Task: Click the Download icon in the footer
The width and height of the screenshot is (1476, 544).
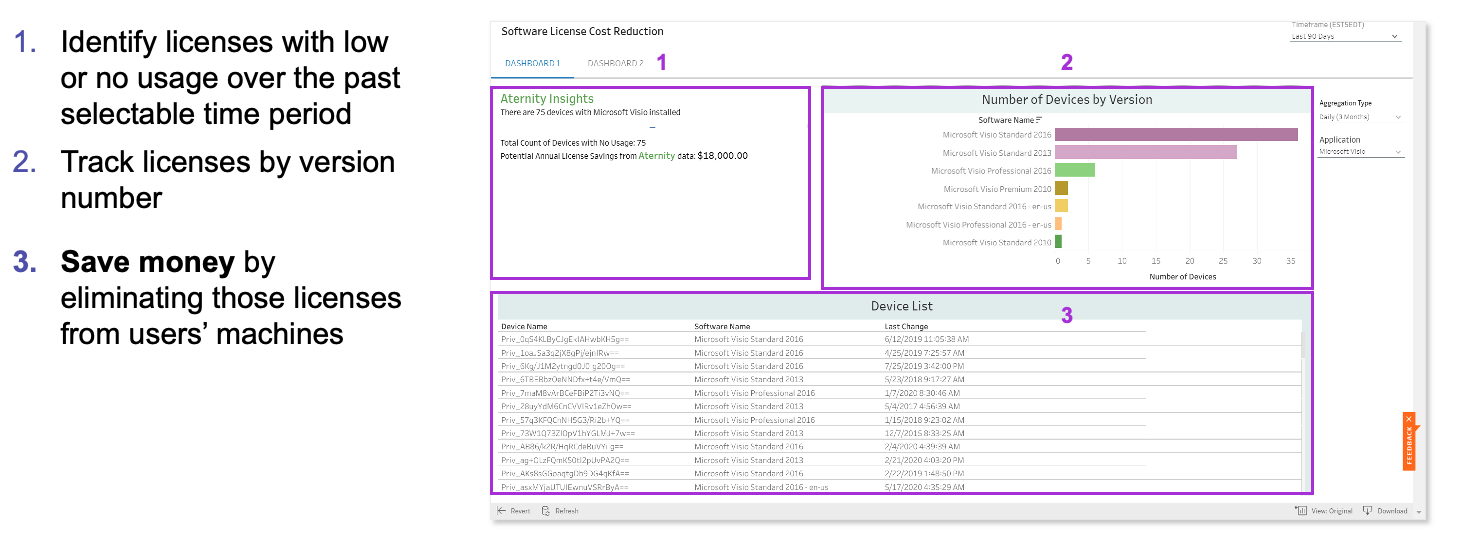Action: point(1368,511)
